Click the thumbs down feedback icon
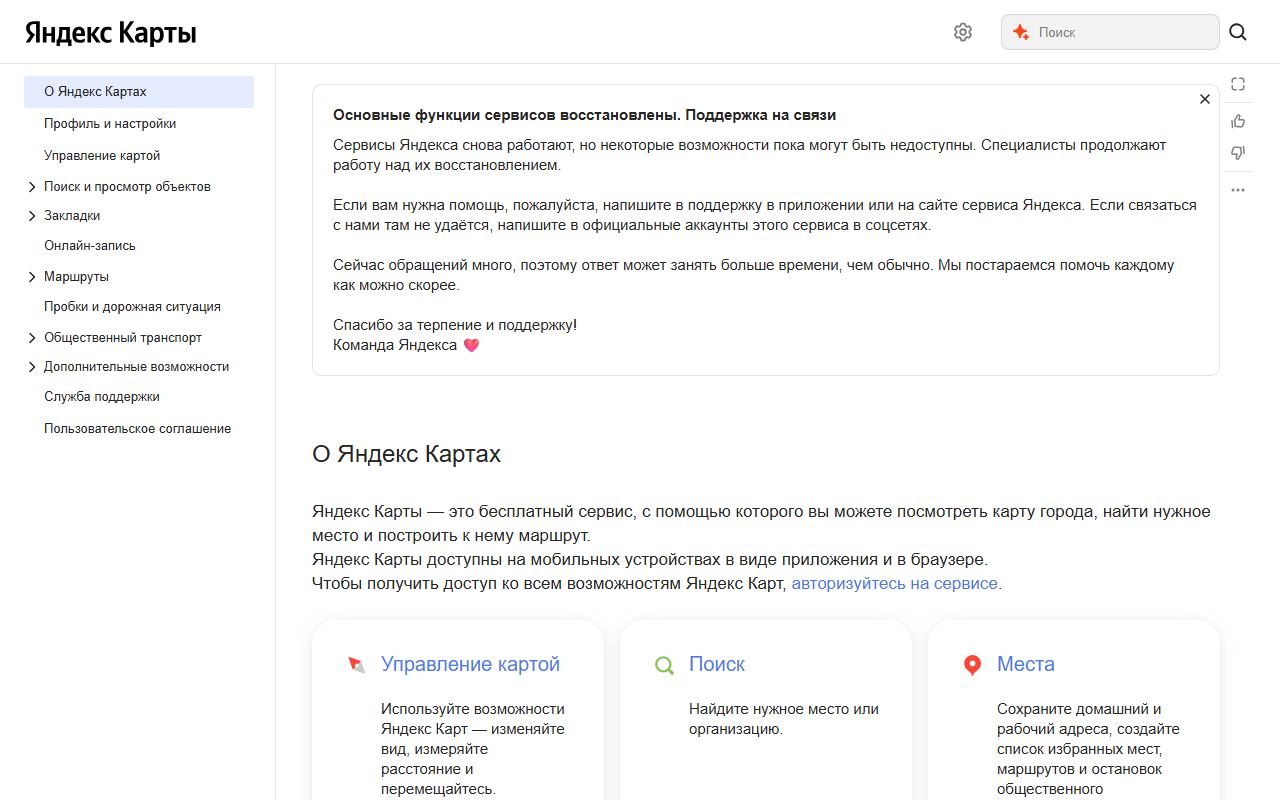Screen dimensions: 1280x800 [1238, 153]
